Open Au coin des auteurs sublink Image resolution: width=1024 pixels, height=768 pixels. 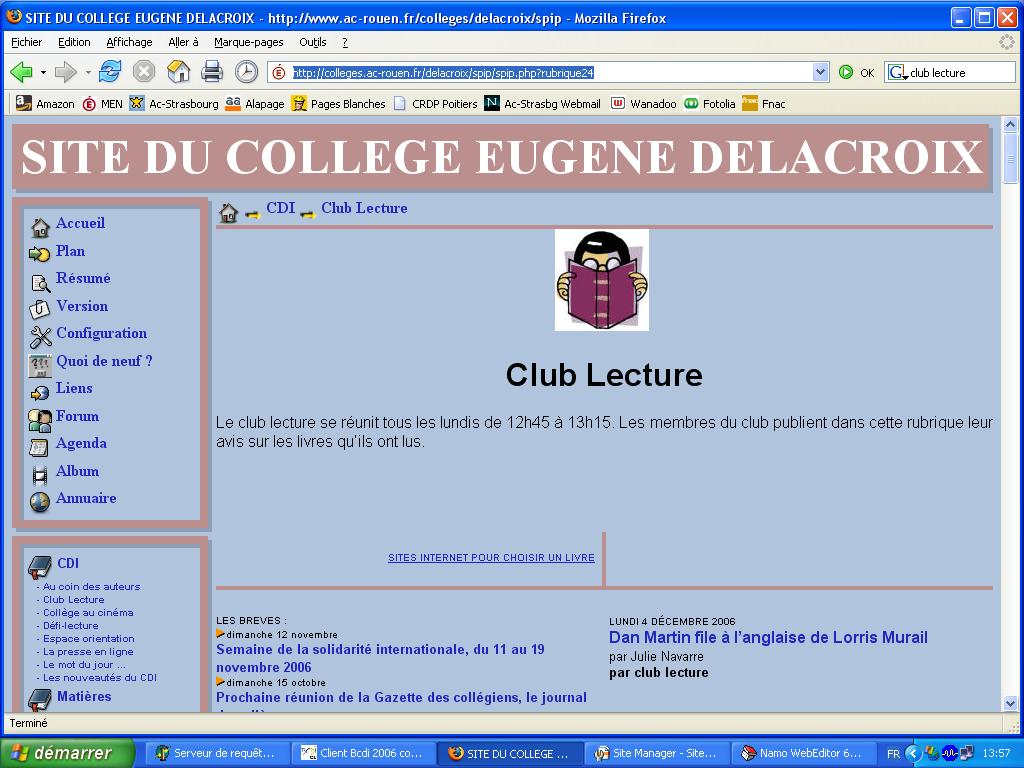click(91, 586)
